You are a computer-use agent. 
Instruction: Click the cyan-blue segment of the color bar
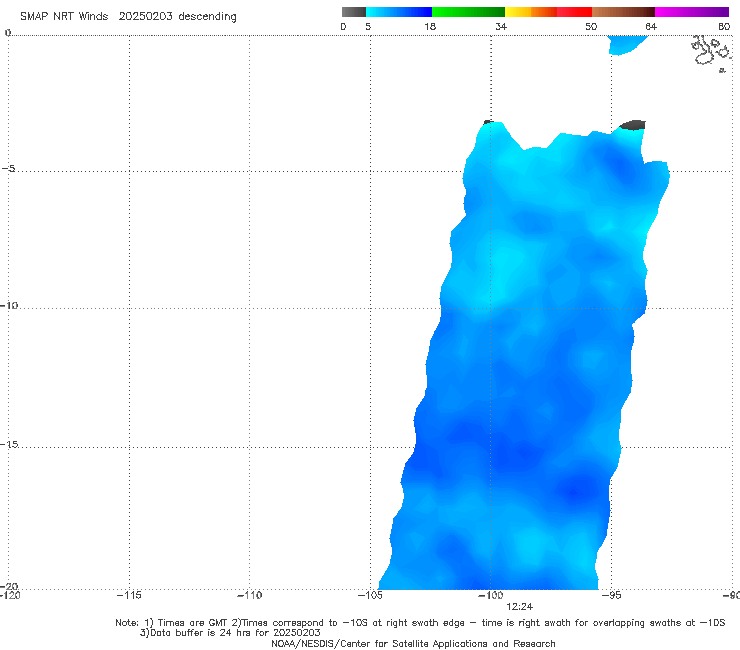pos(399,12)
